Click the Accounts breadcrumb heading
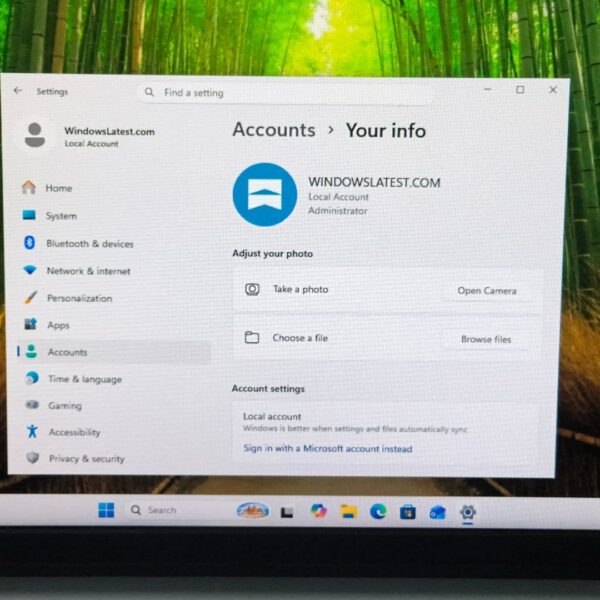 (274, 129)
